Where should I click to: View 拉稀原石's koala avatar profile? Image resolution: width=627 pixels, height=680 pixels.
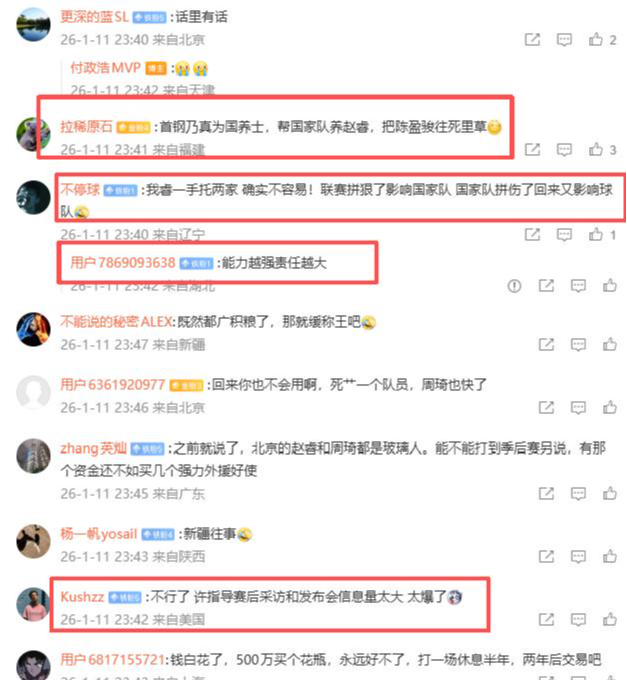point(33,134)
